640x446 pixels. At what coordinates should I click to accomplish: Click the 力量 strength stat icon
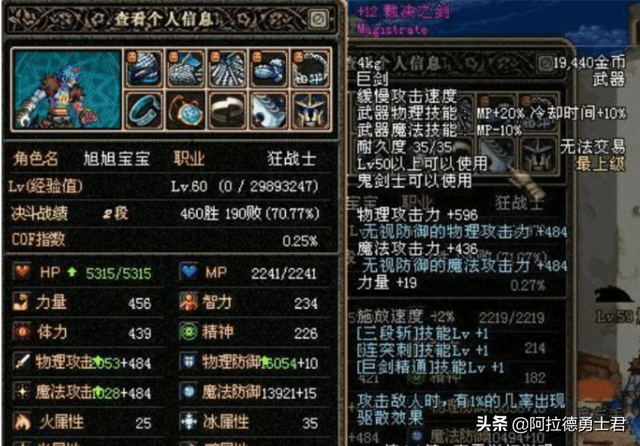point(21,302)
